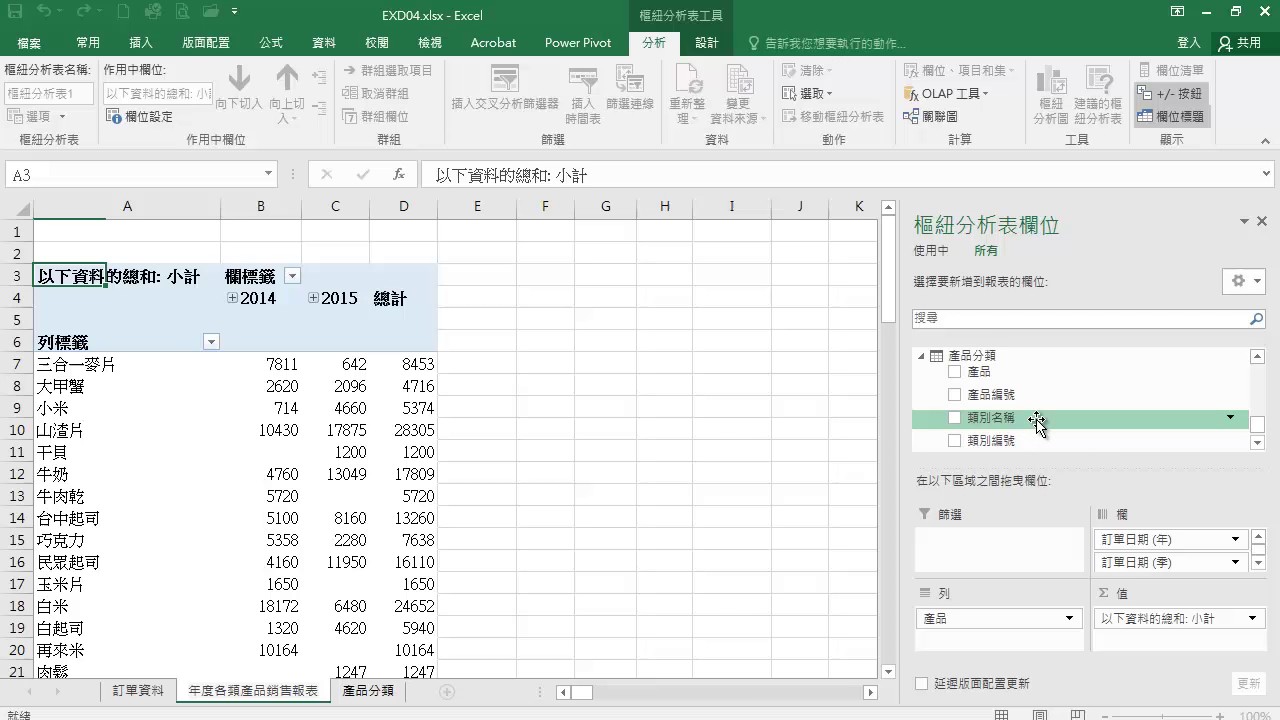1280x720 pixels.
Task: Open 訂單日期 (季) field dropdown
Action: pos(1235,562)
